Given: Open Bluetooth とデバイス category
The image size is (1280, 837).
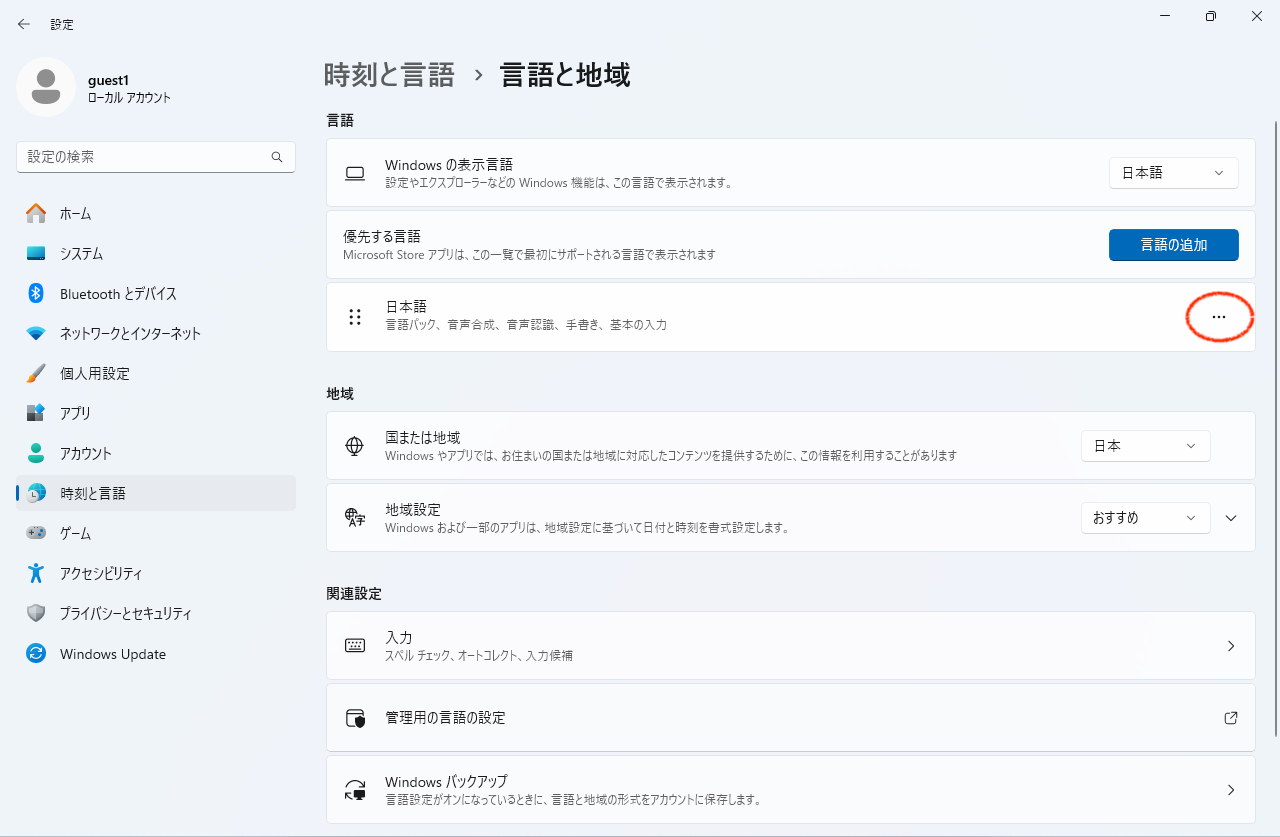Looking at the screenshot, I should [x=156, y=293].
